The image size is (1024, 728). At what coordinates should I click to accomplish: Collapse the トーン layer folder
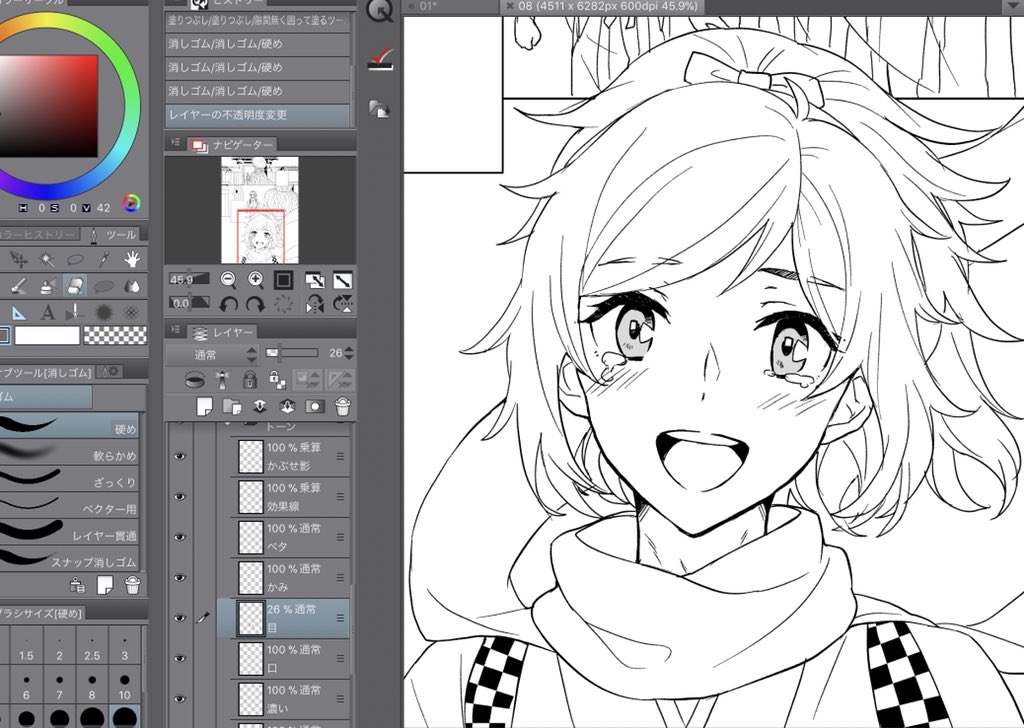click(228, 424)
